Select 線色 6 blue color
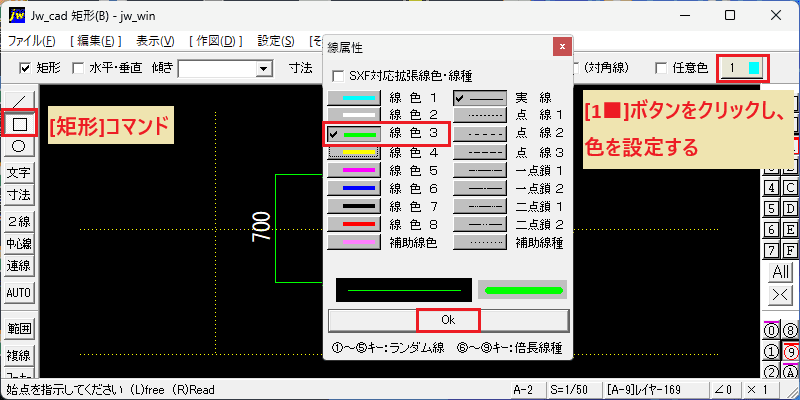This screenshot has width=800, height=400. [x=354, y=188]
